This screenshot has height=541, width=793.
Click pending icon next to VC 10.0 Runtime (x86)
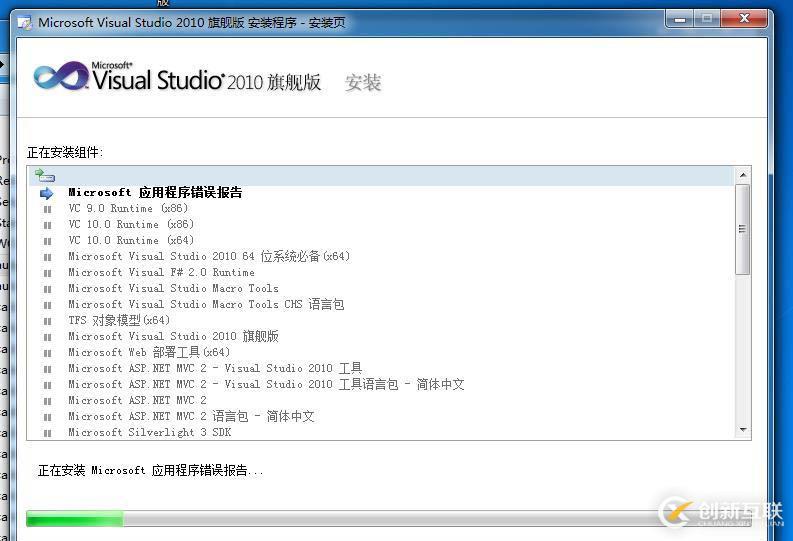click(48, 225)
